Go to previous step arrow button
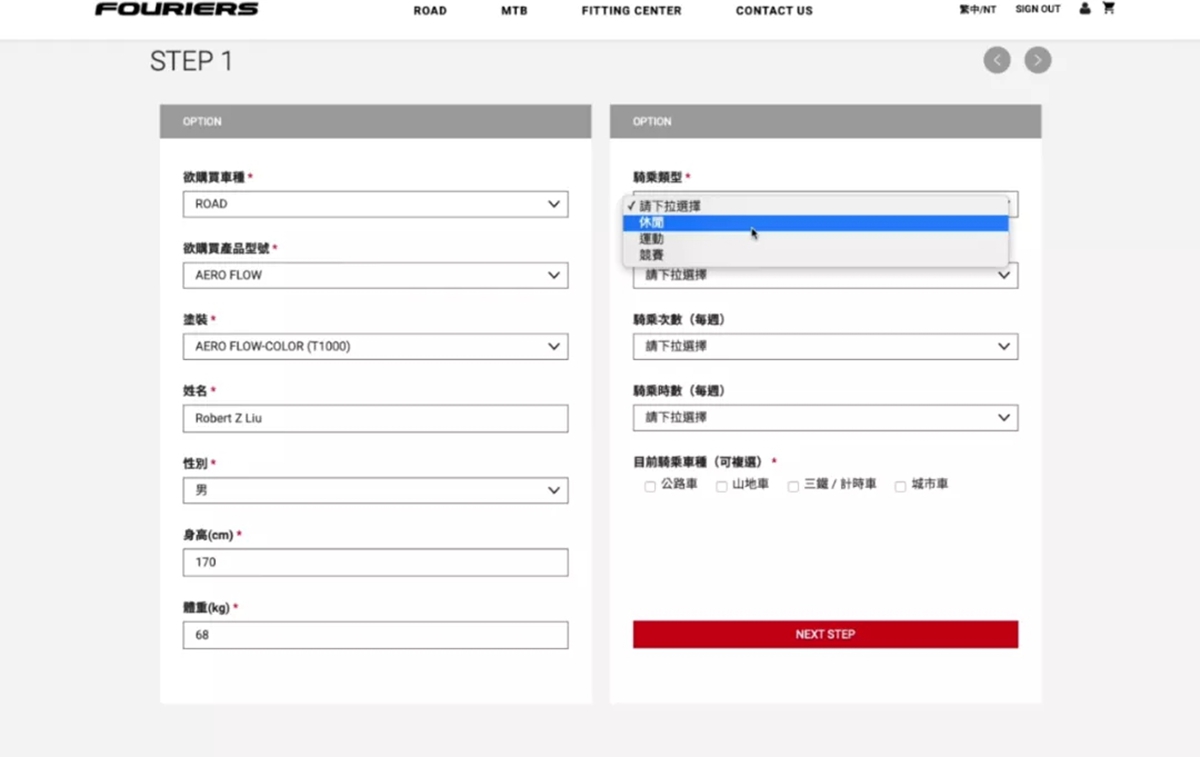Screen dimensions: 1200x757 coord(997,60)
